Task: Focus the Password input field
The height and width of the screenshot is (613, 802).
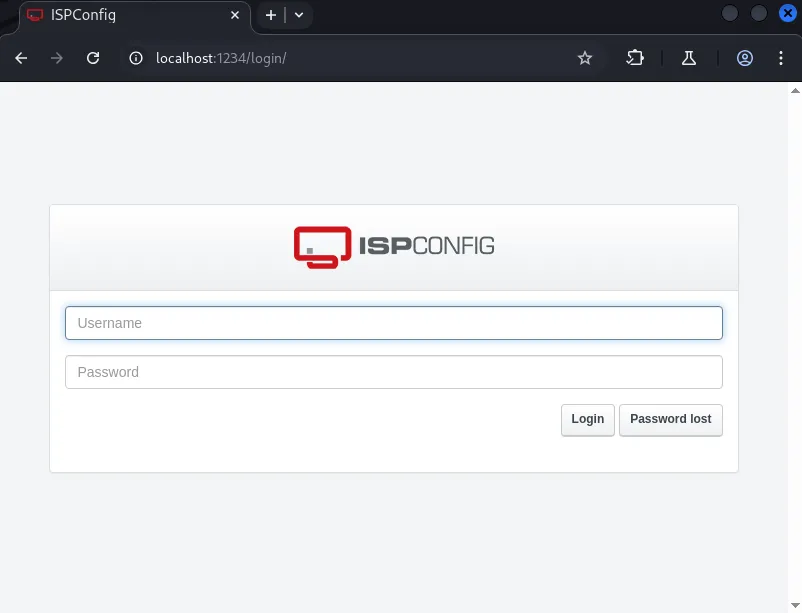Action: [x=394, y=372]
